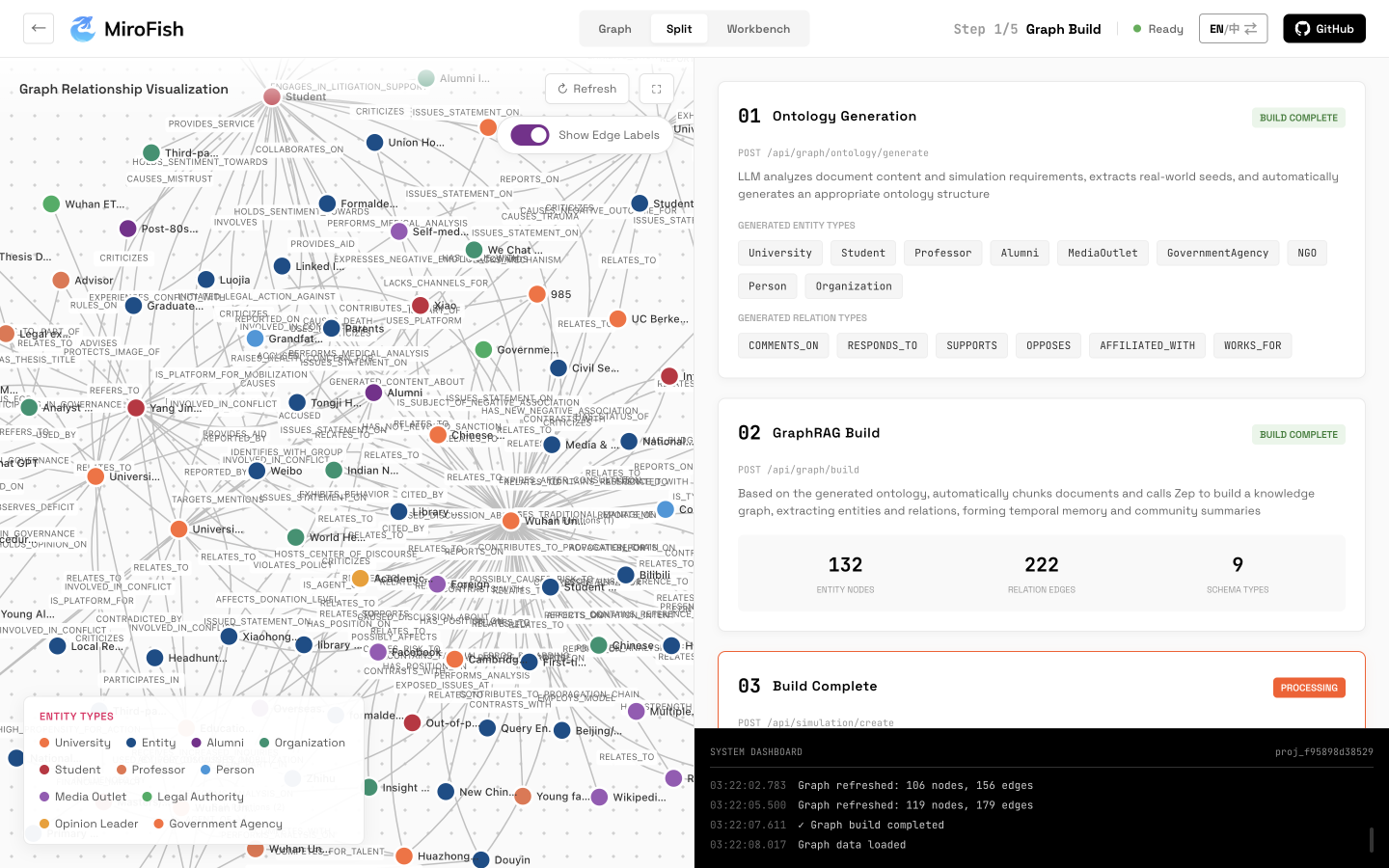
Task: Click project id proj_f95898d38529
Action: [x=1324, y=751]
